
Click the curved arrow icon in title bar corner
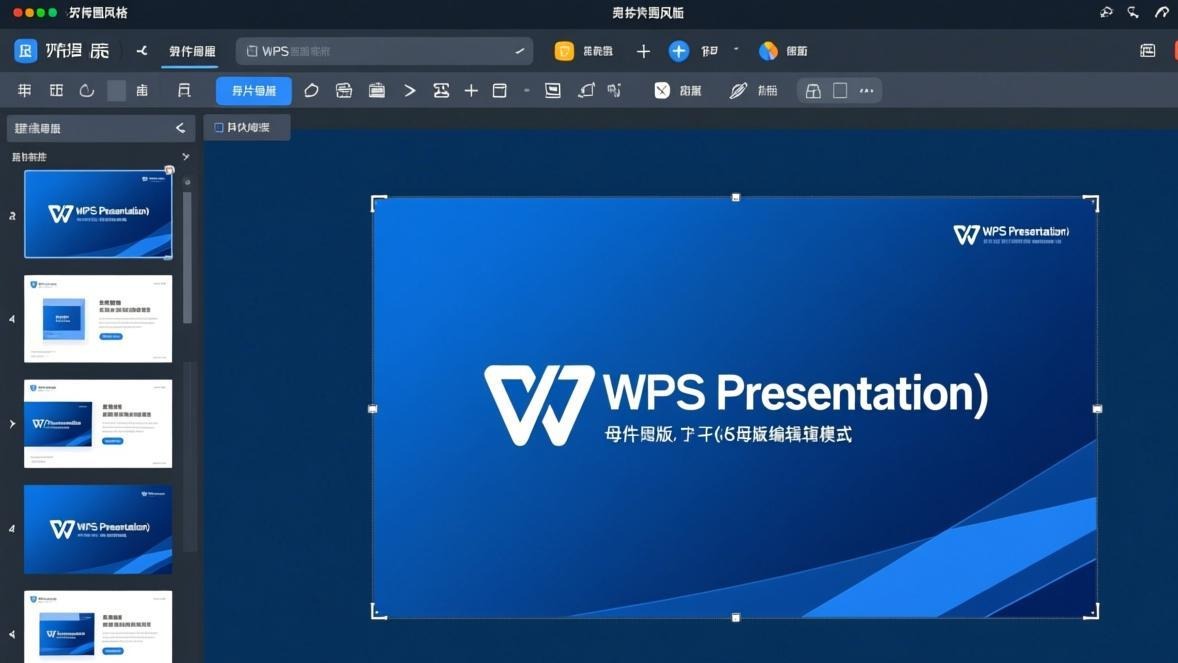click(x=1161, y=12)
